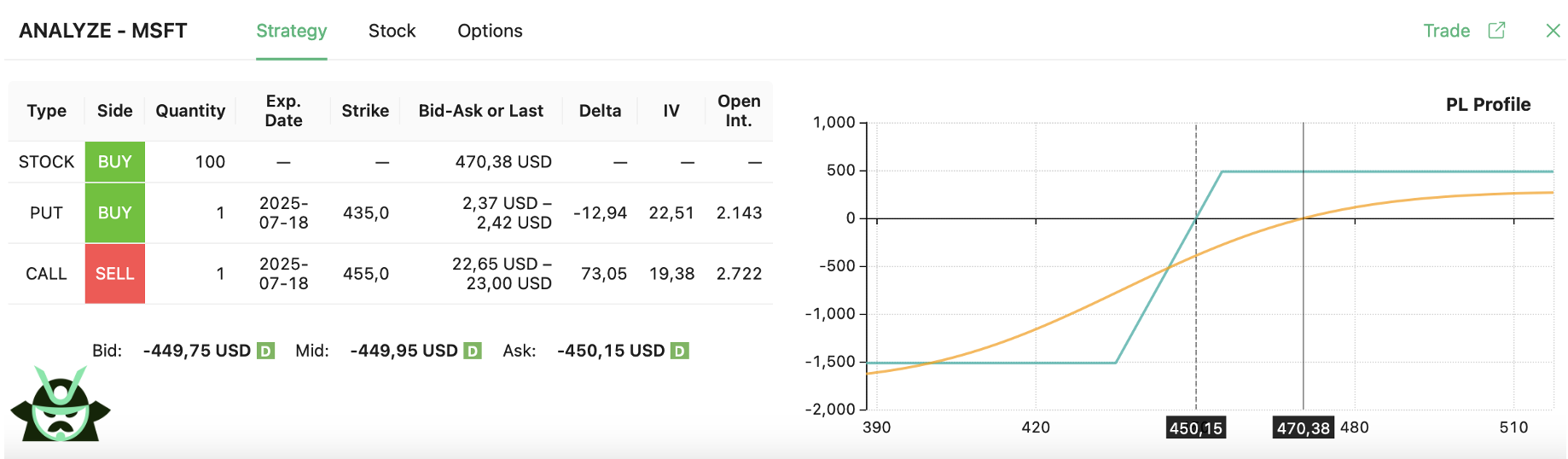Toggle the PUT row BUY side
1568x459 pixels.
click(115, 213)
